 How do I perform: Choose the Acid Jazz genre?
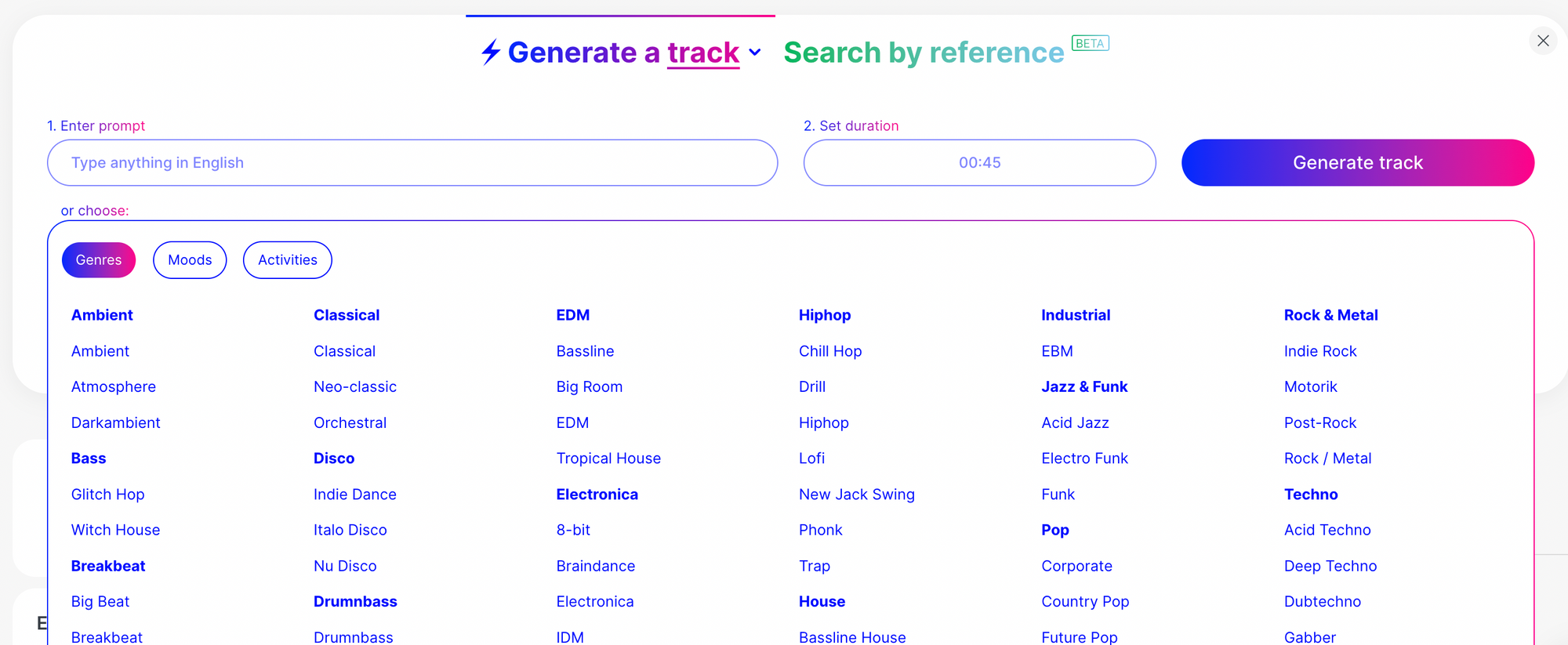[x=1076, y=423]
